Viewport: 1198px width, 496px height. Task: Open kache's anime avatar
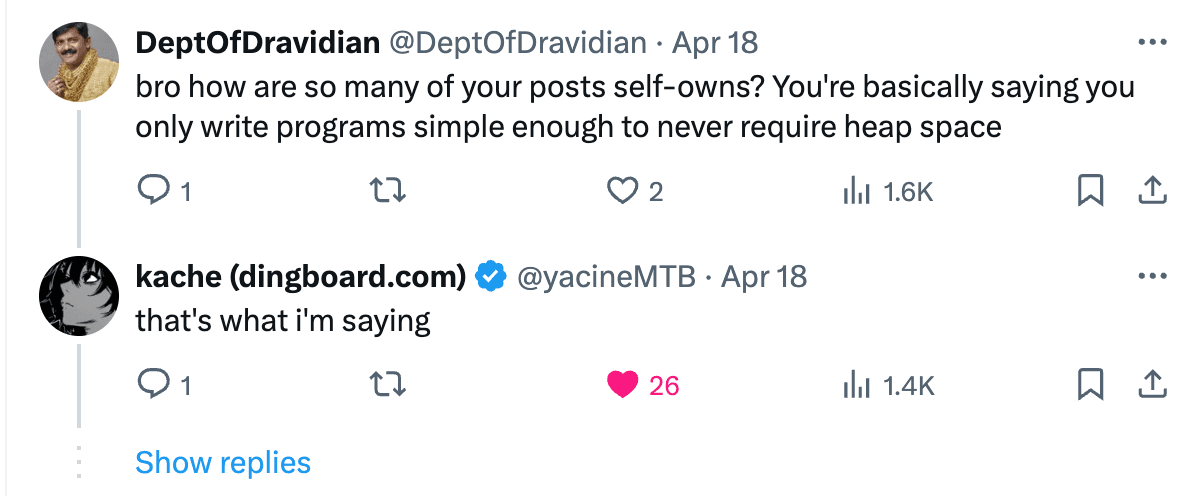[79, 296]
